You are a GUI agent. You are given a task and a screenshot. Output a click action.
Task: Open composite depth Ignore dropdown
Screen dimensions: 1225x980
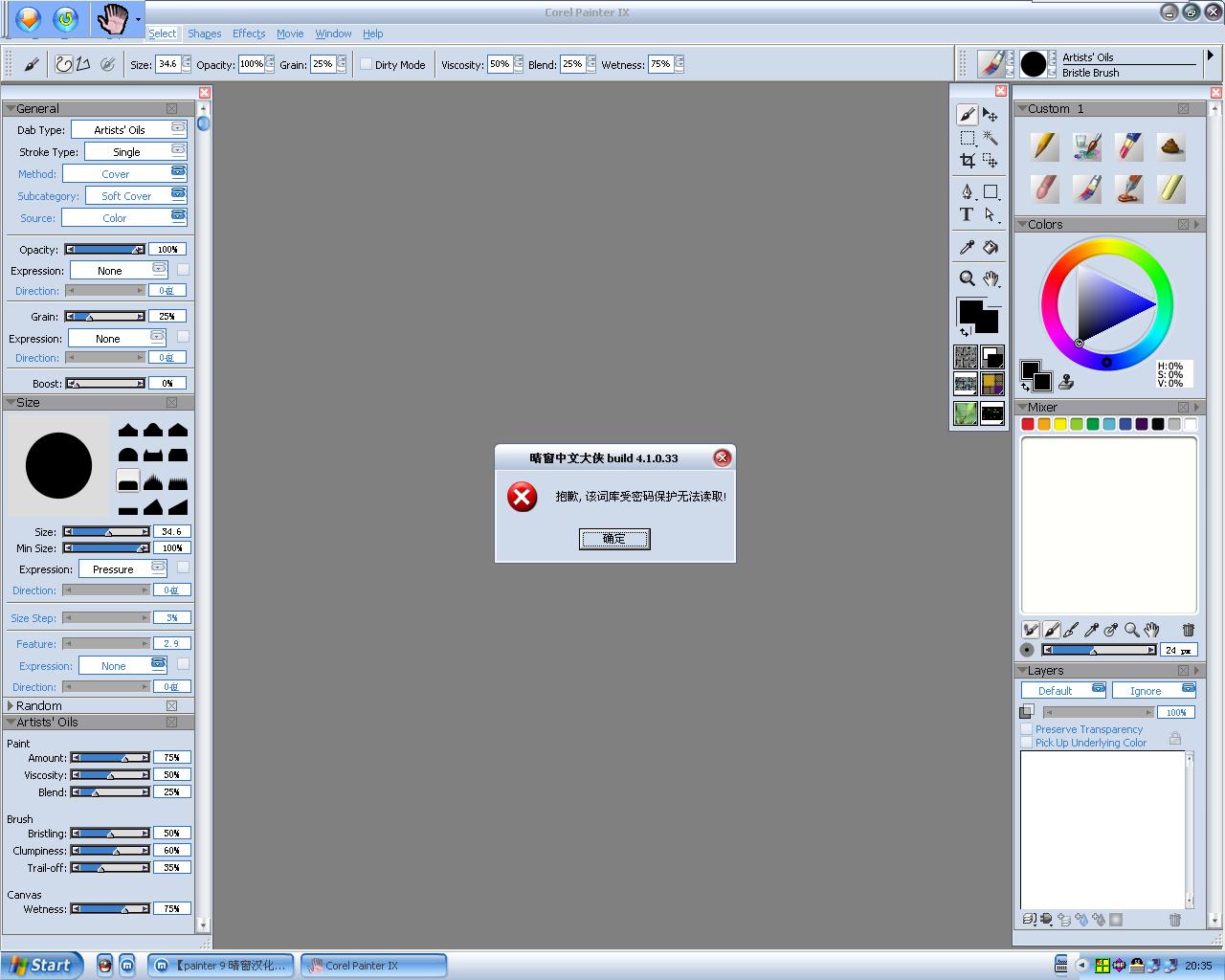(x=1154, y=690)
